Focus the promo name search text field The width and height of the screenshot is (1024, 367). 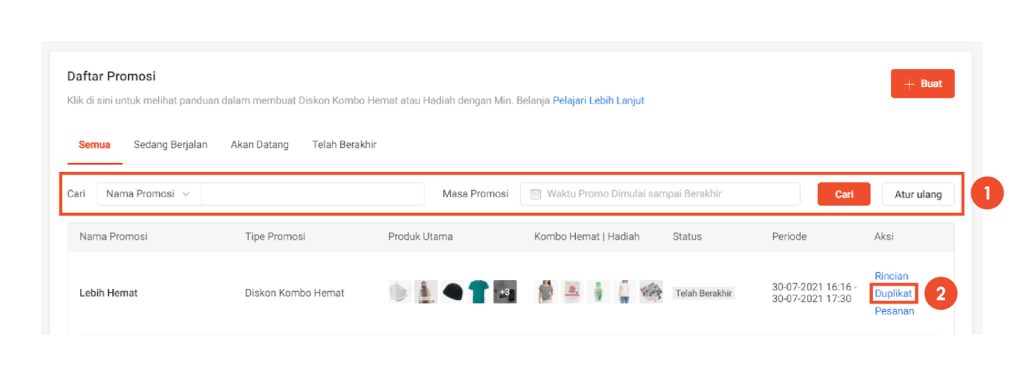[x=313, y=194]
